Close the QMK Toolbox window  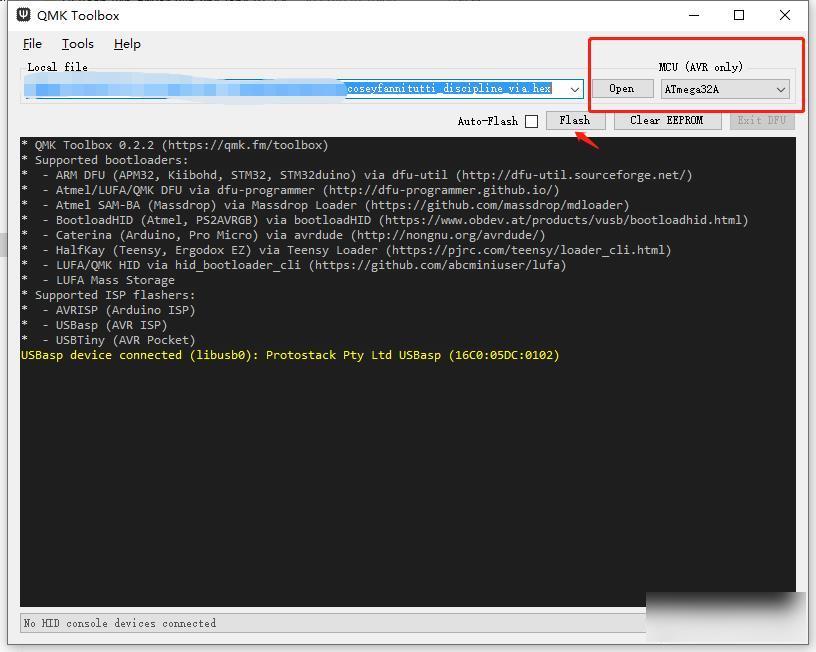(x=785, y=15)
